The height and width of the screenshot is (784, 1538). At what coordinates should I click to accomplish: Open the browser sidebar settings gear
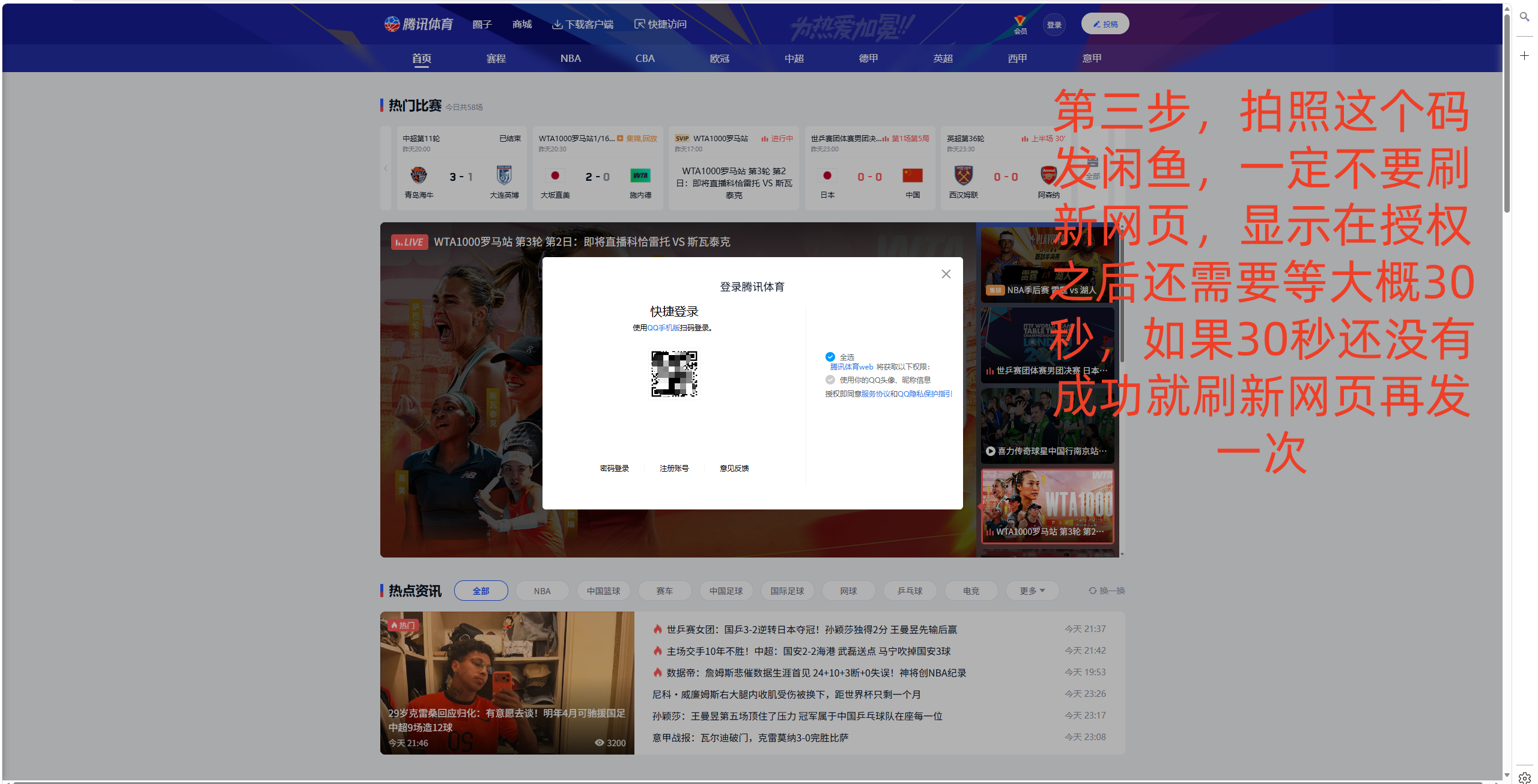[1525, 778]
